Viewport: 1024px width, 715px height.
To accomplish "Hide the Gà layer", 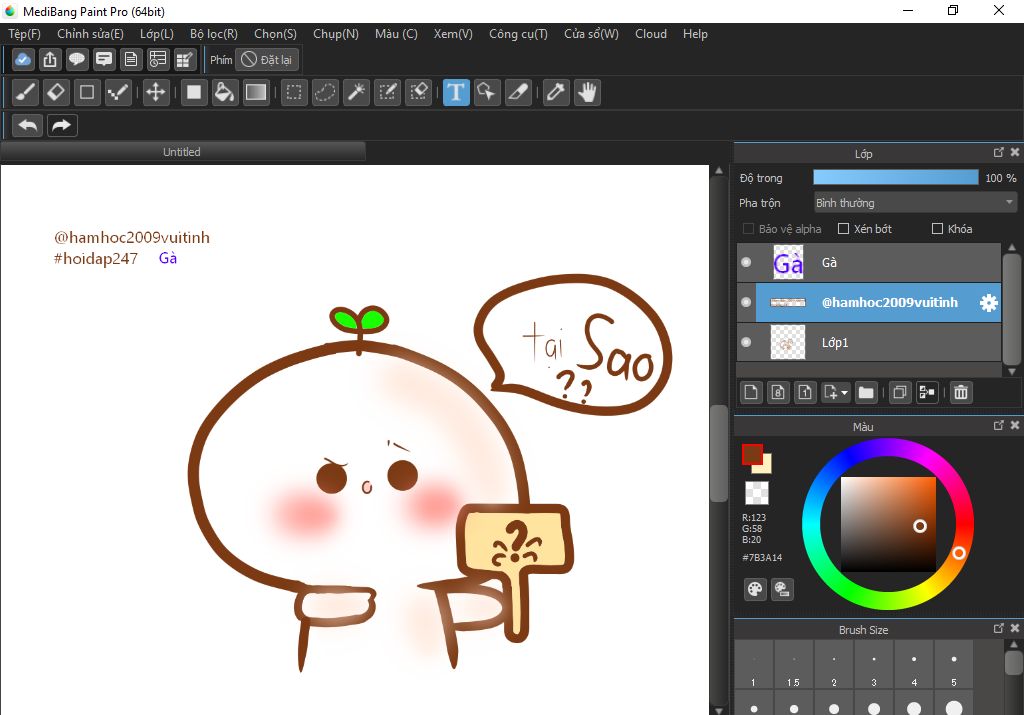I will (746, 262).
